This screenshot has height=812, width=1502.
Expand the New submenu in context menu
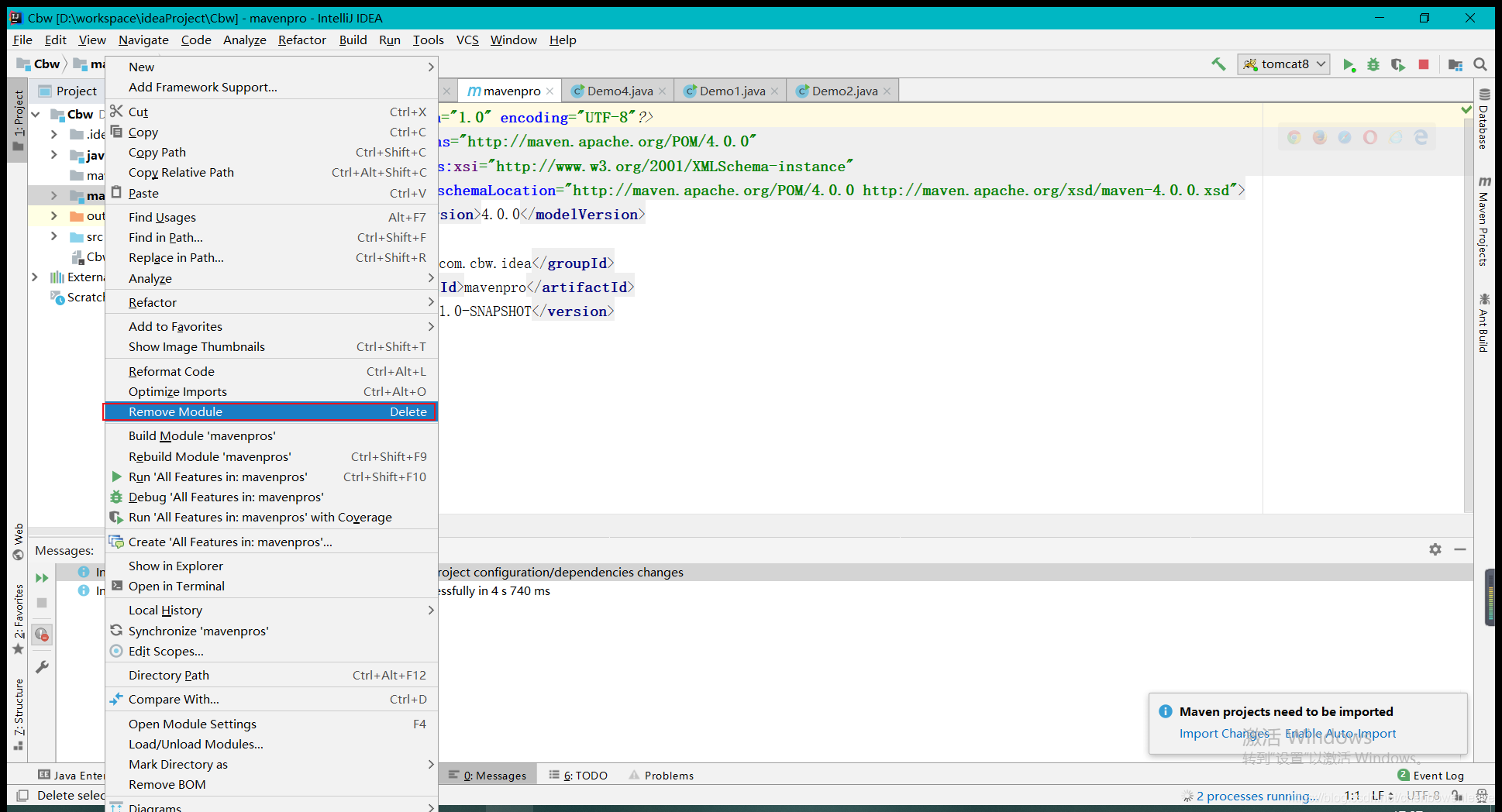[x=271, y=67]
